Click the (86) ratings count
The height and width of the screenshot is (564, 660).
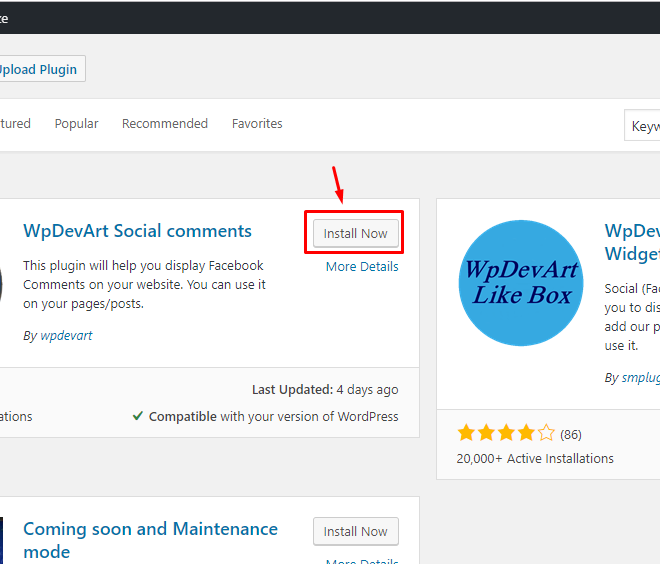[x=571, y=434]
